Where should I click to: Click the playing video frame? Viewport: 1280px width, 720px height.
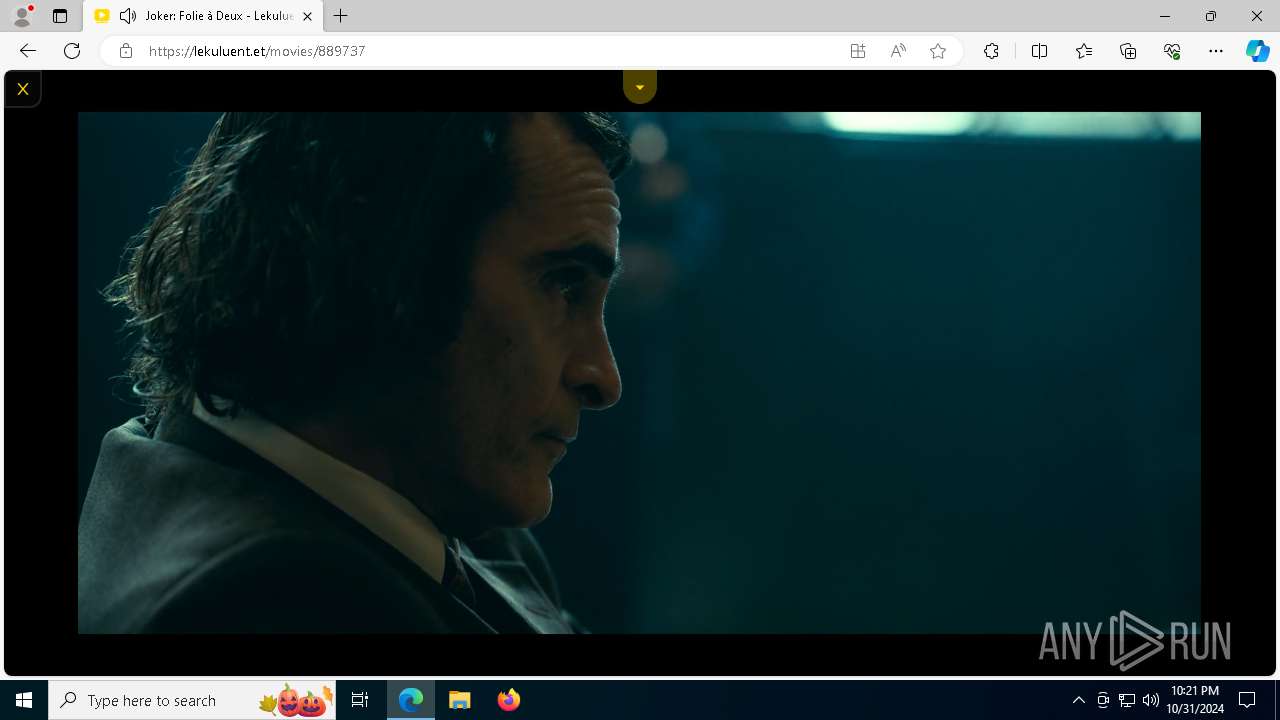point(639,372)
